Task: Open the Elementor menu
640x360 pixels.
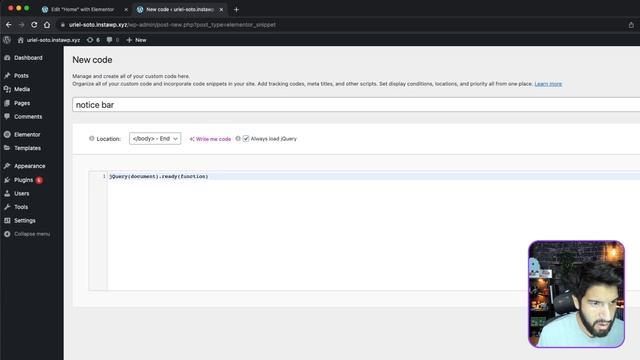Action: click(27, 135)
